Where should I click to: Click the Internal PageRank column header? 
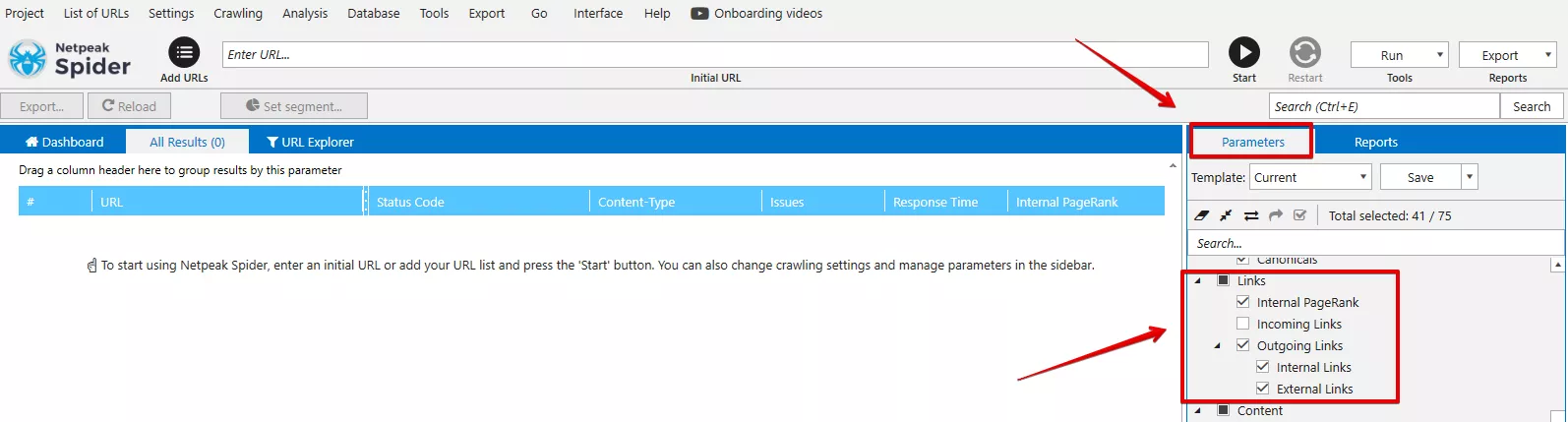pos(1086,202)
